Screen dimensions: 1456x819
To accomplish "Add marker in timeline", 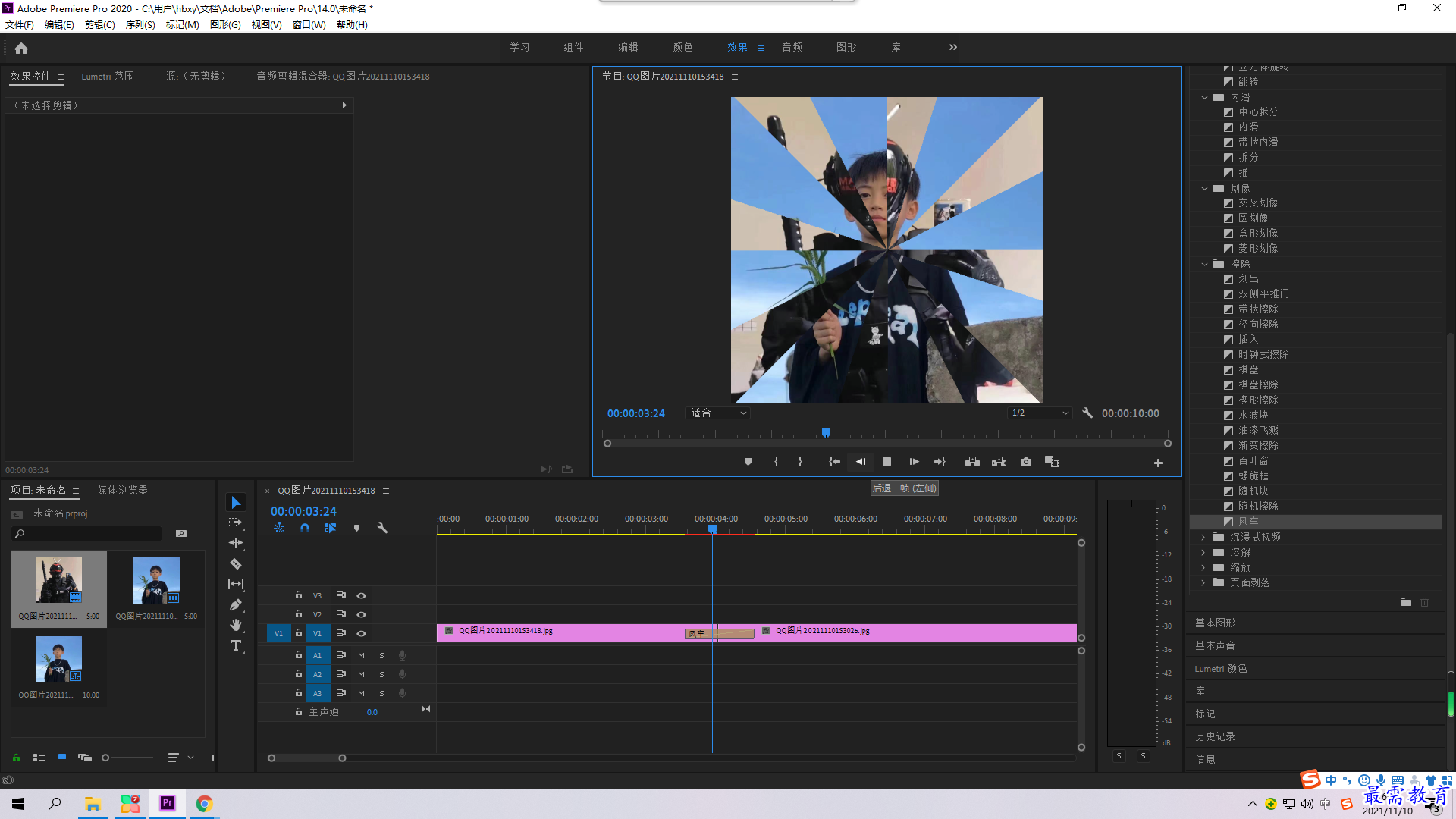I will tap(356, 528).
